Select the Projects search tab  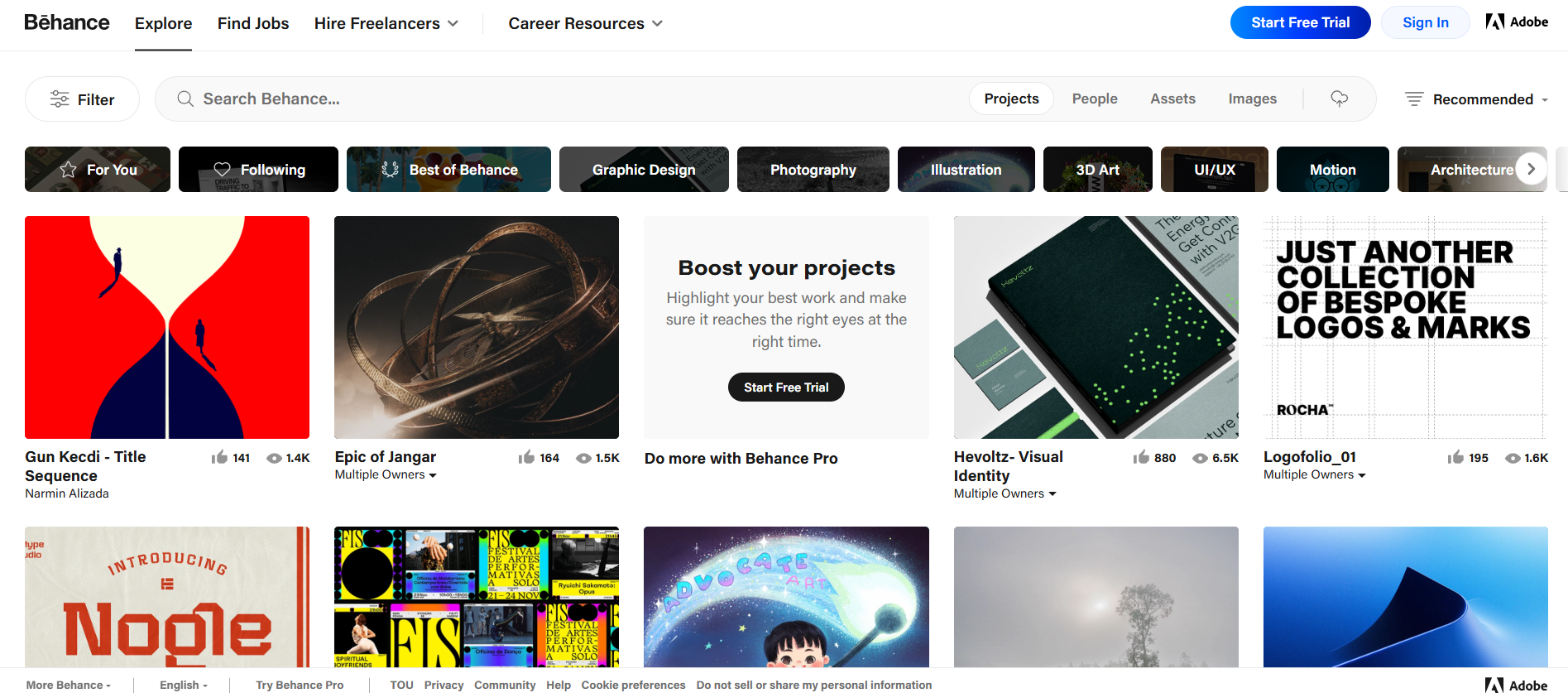click(1011, 99)
